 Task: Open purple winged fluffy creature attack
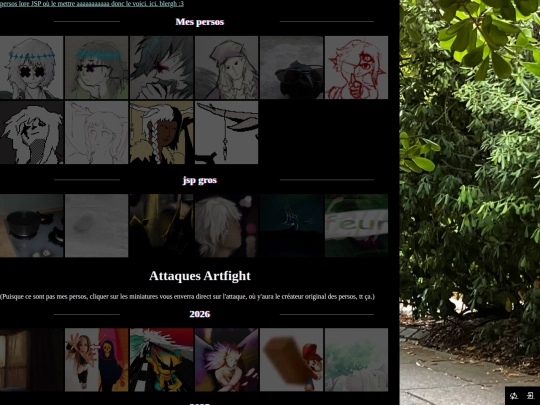226,360
